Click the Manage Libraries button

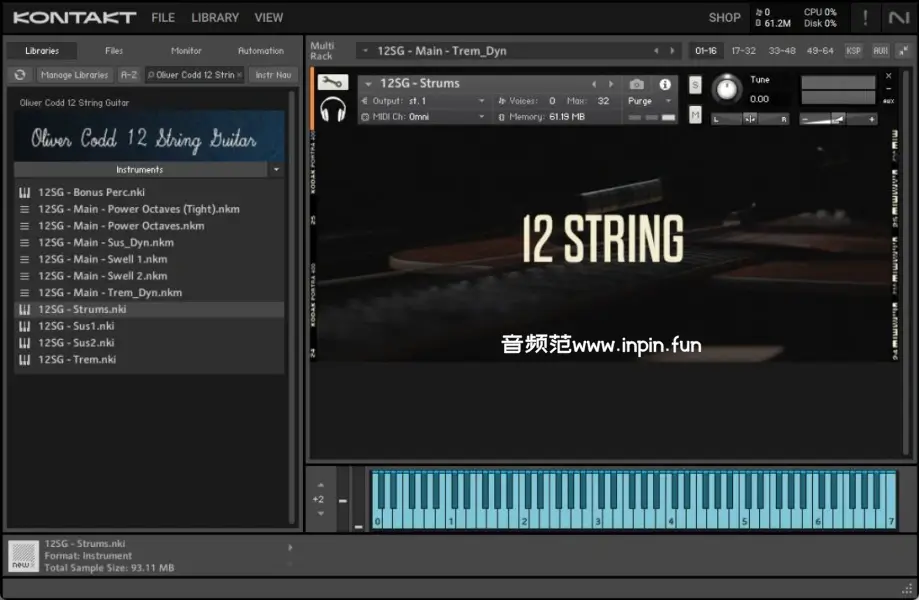(74, 75)
